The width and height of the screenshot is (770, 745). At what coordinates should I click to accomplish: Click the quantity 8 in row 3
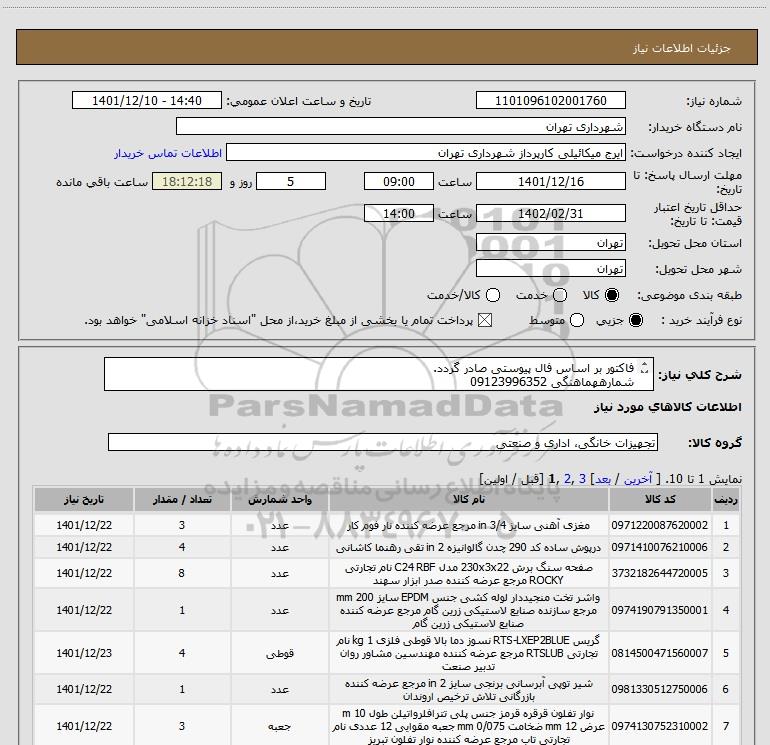coord(182,573)
